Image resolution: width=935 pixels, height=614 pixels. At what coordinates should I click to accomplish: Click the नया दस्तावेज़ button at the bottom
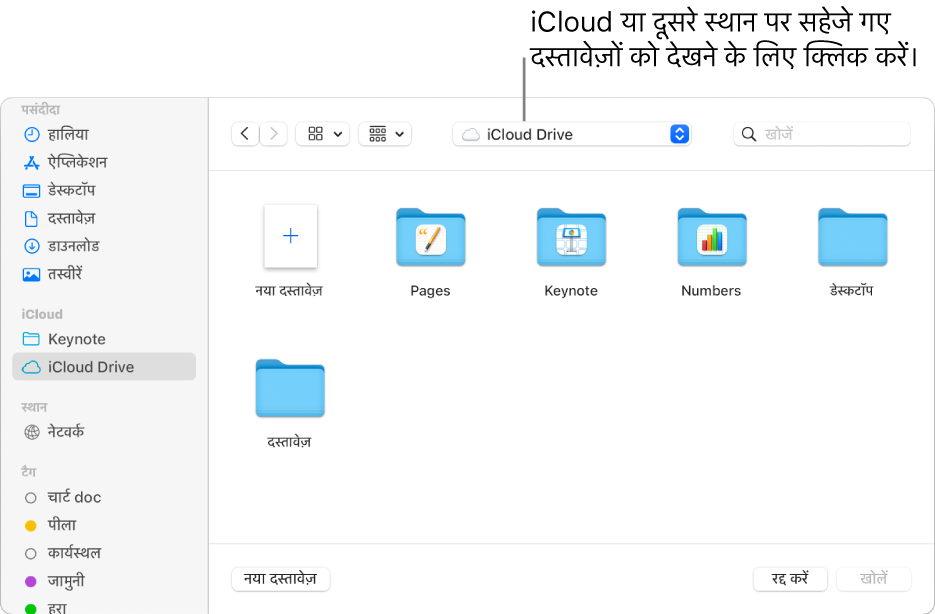[x=280, y=579]
